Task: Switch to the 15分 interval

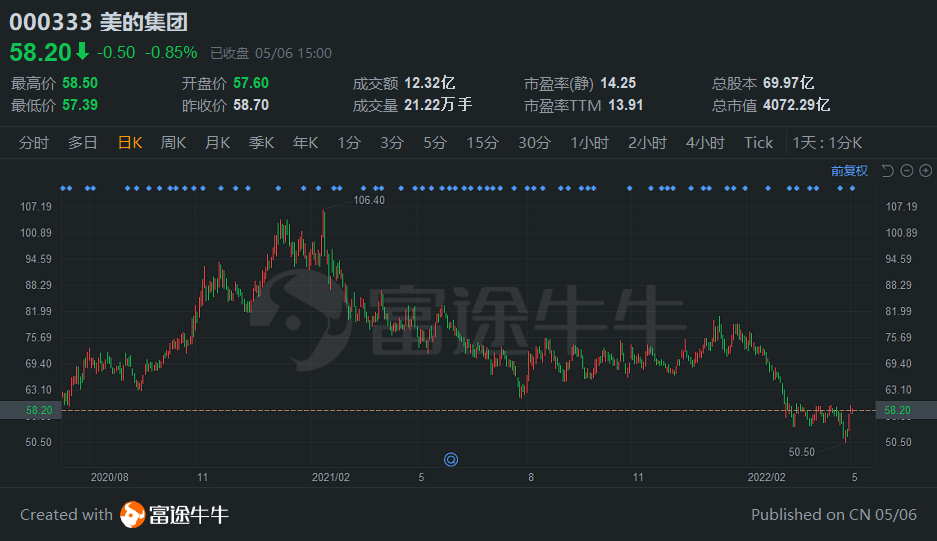Action: (482, 143)
